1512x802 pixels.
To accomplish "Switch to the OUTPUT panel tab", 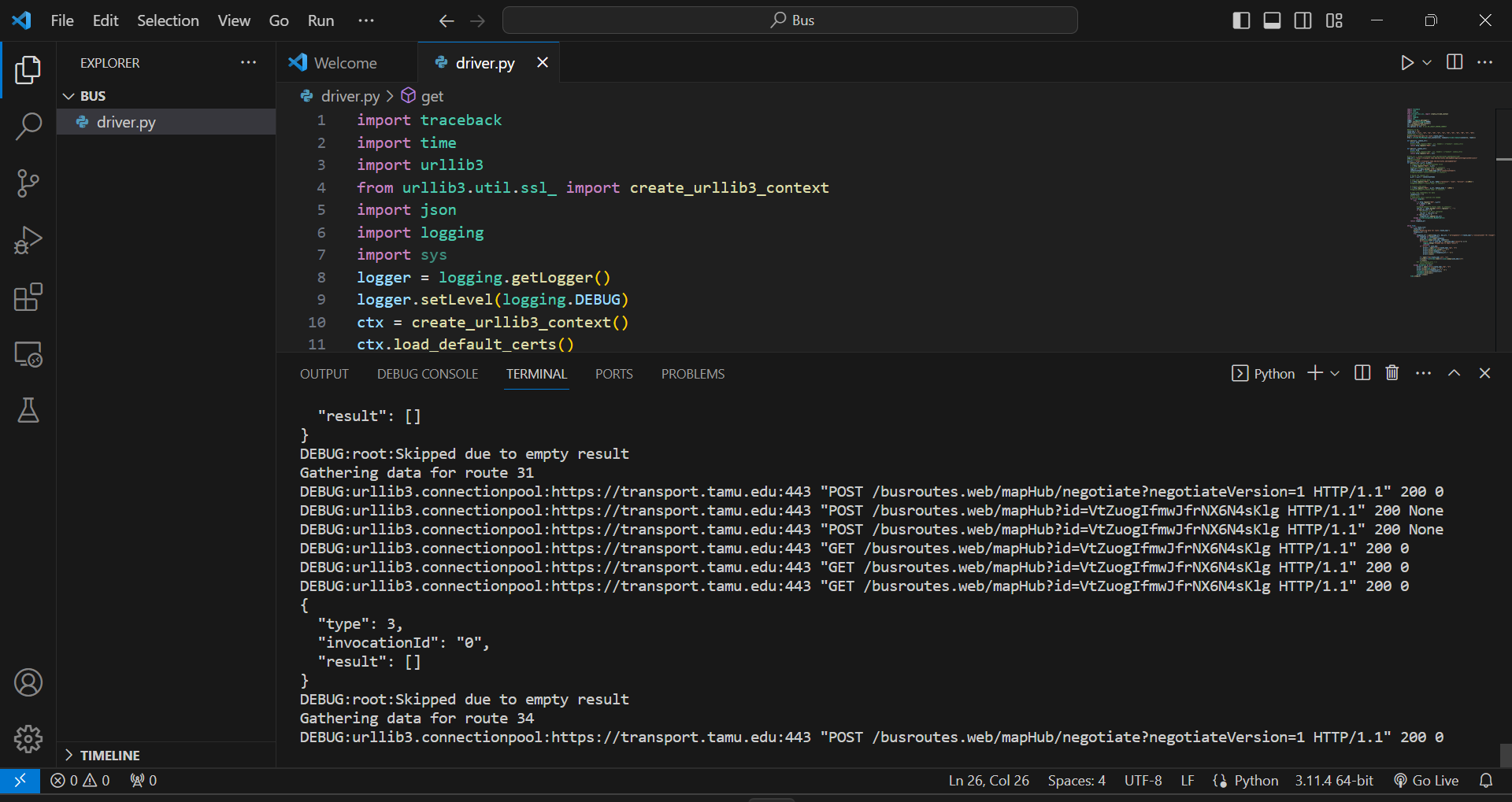I will (324, 374).
